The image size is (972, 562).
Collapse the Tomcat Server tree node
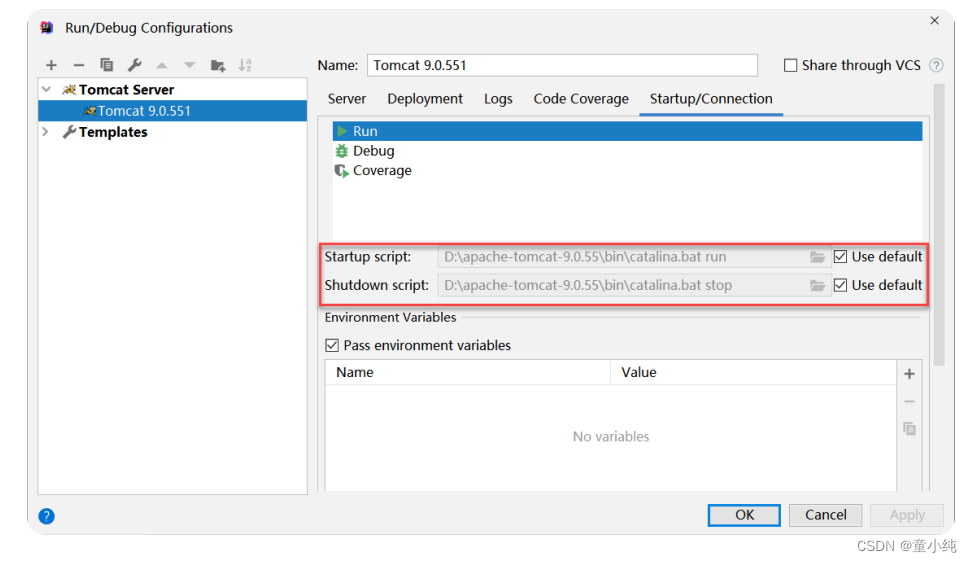pyautogui.click(x=46, y=89)
